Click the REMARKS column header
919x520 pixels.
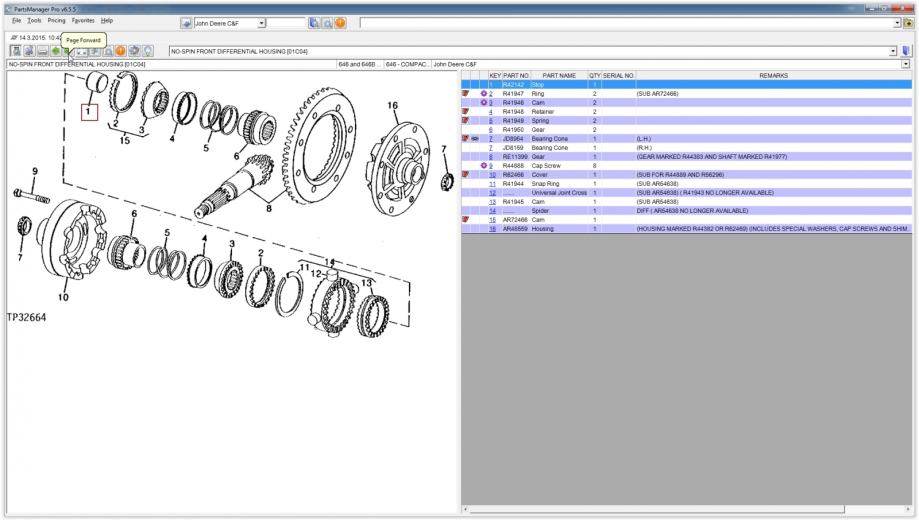click(774, 76)
